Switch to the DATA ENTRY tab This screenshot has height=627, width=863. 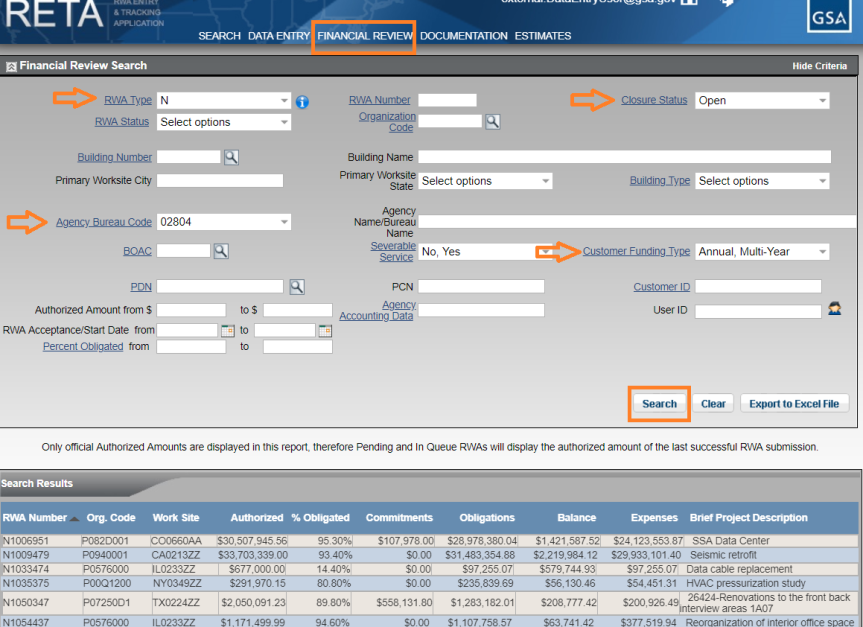278,36
